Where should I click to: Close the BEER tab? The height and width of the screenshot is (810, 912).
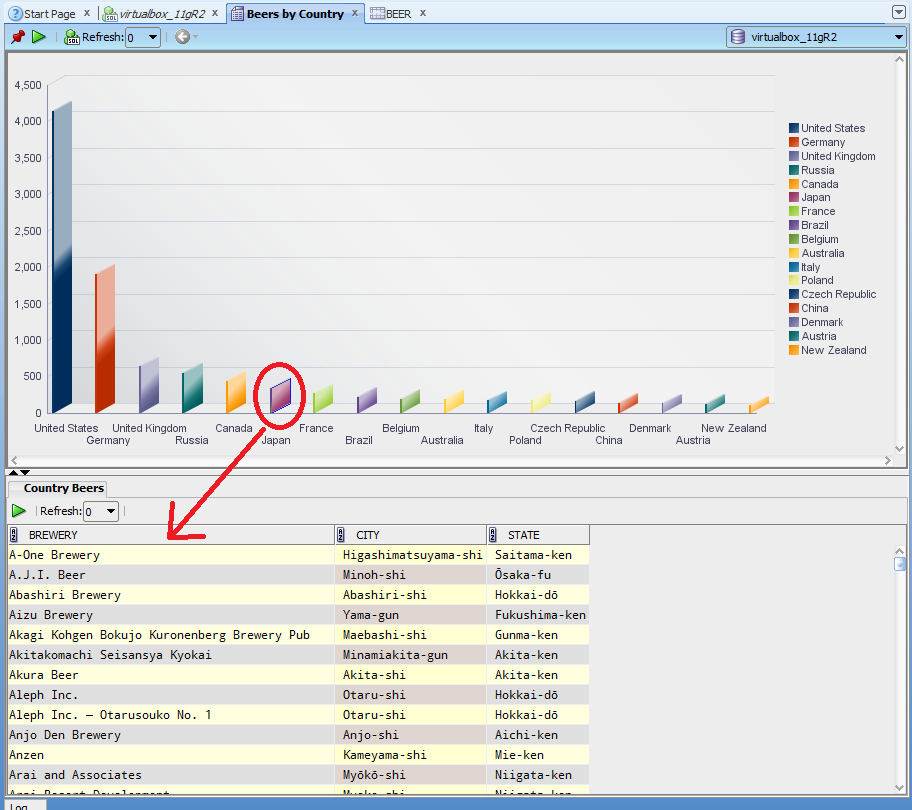[x=423, y=13]
